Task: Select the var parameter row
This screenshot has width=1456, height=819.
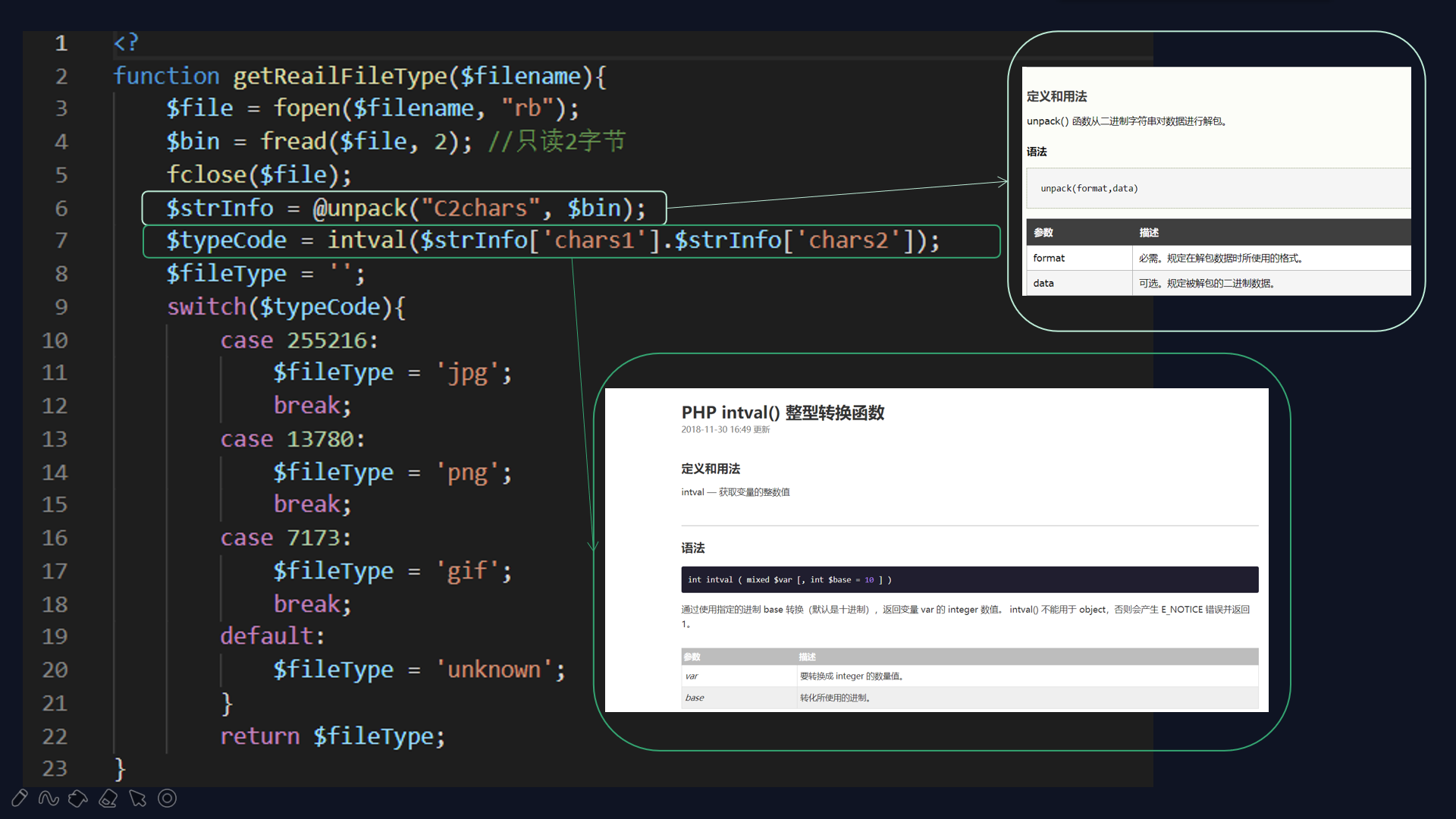Action: [968, 676]
